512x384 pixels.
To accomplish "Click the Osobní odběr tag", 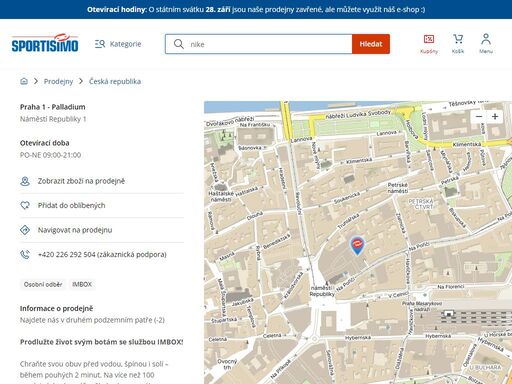I will pyautogui.click(x=43, y=284).
